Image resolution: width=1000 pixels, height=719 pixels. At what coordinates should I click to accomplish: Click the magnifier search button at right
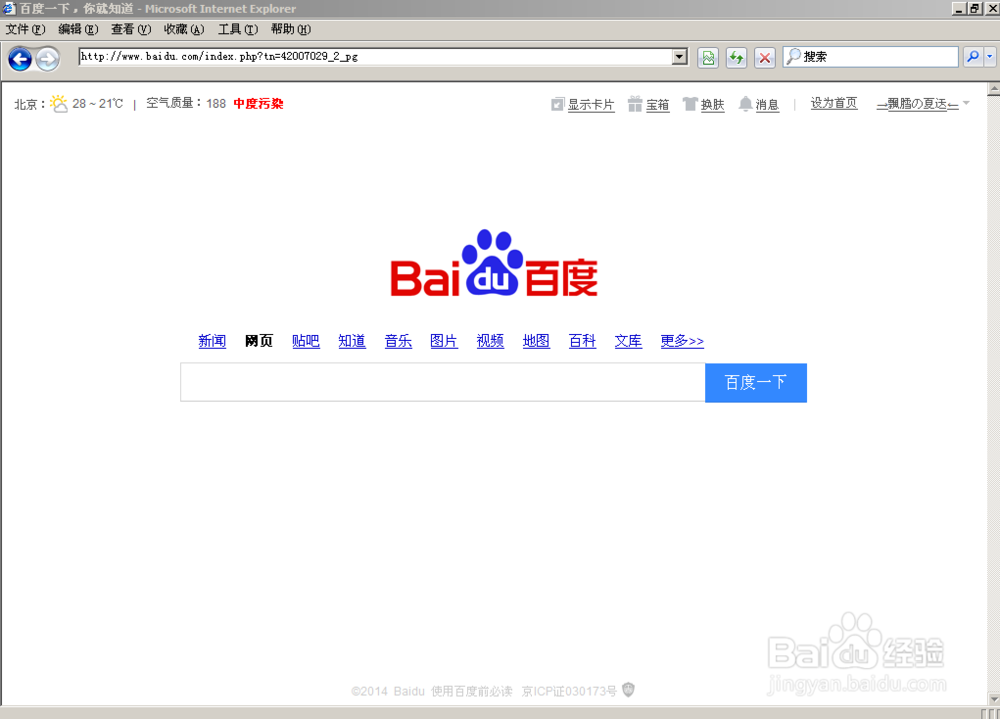[973, 57]
